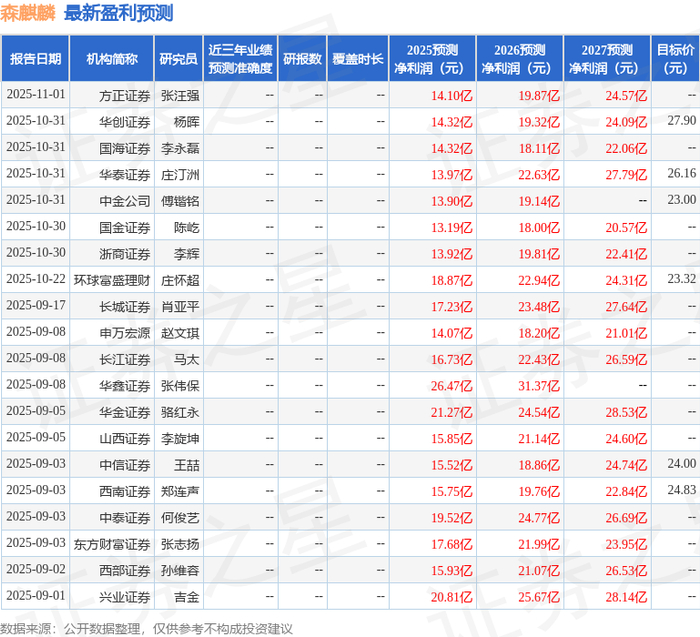Image resolution: width=700 pixels, height=637 pixels.
Task: Click the 研究员 column header
Action: click(179, 59)
